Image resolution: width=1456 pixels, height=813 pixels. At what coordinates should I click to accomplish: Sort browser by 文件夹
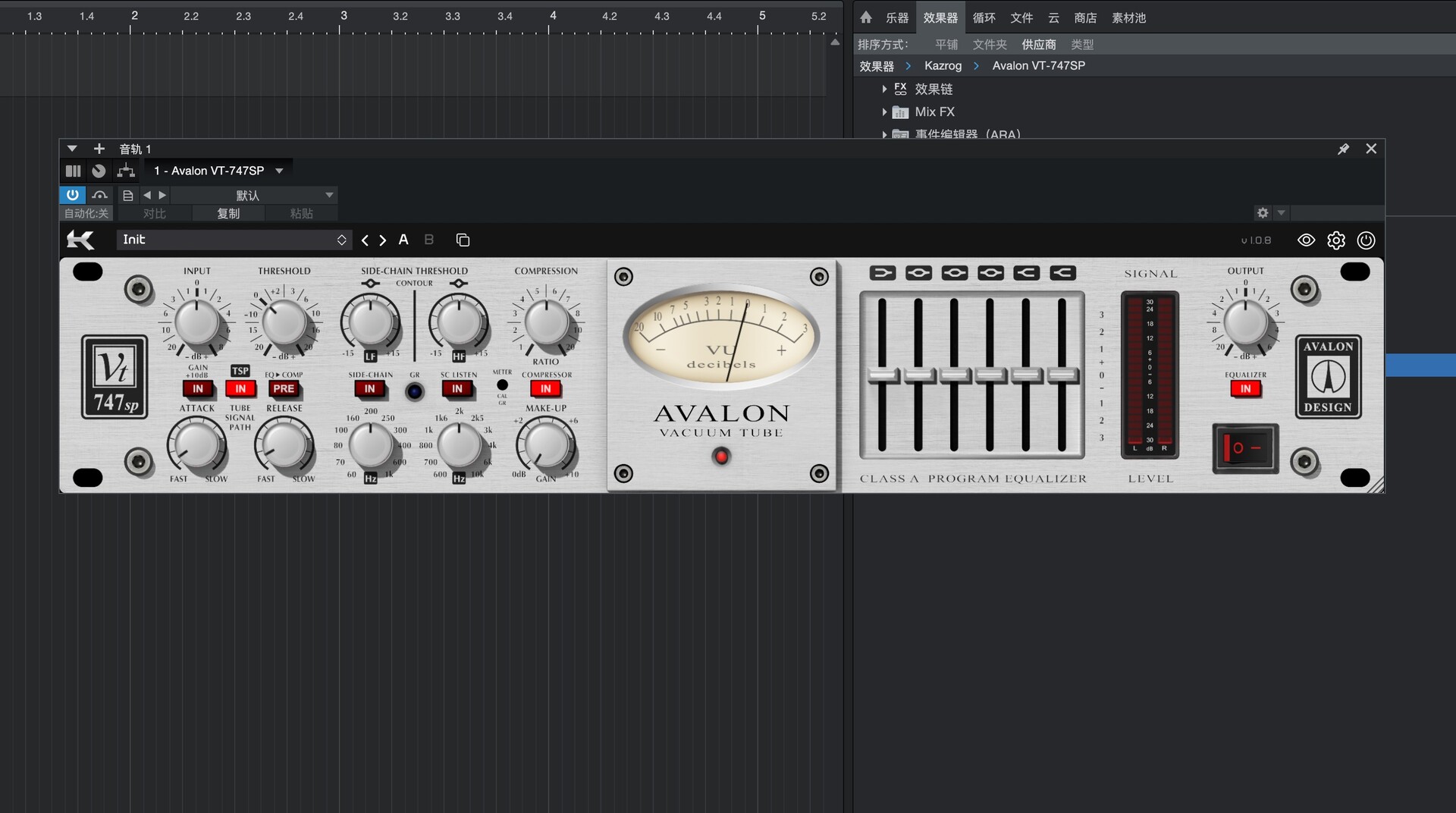point(990,45)
